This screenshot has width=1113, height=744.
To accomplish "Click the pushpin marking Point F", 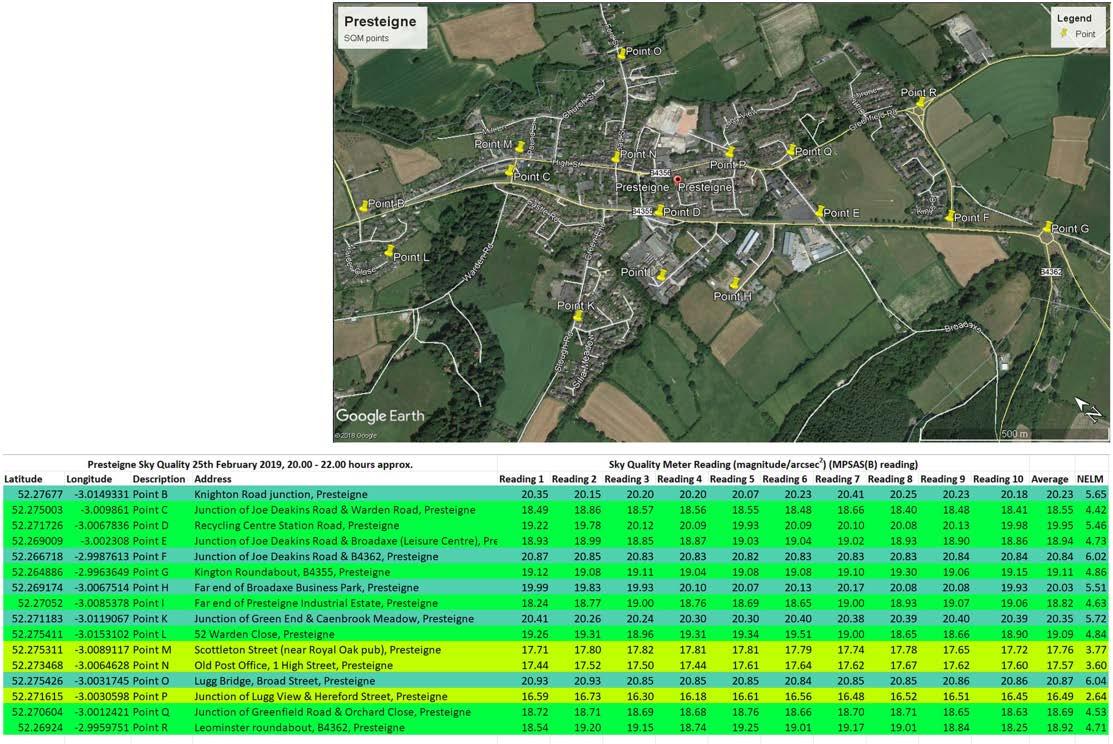I will point(950,216).
